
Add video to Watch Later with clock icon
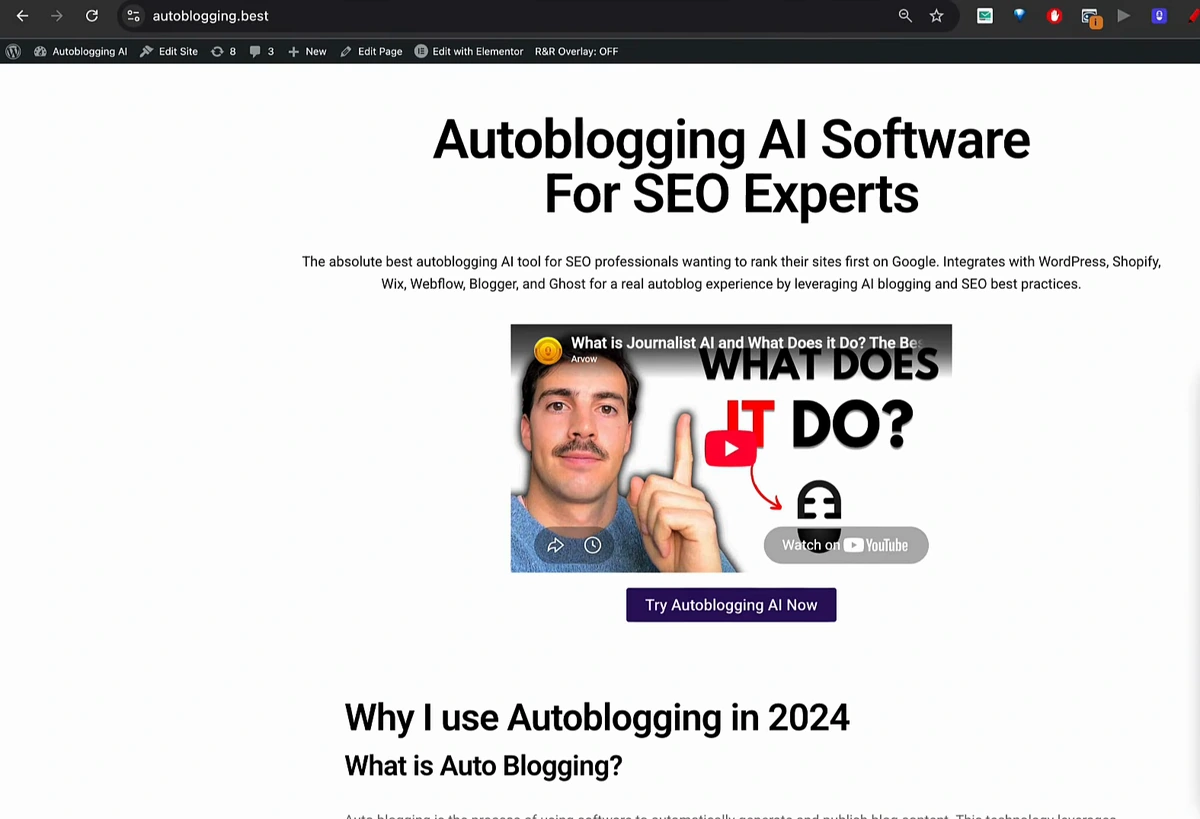point(593,545)
